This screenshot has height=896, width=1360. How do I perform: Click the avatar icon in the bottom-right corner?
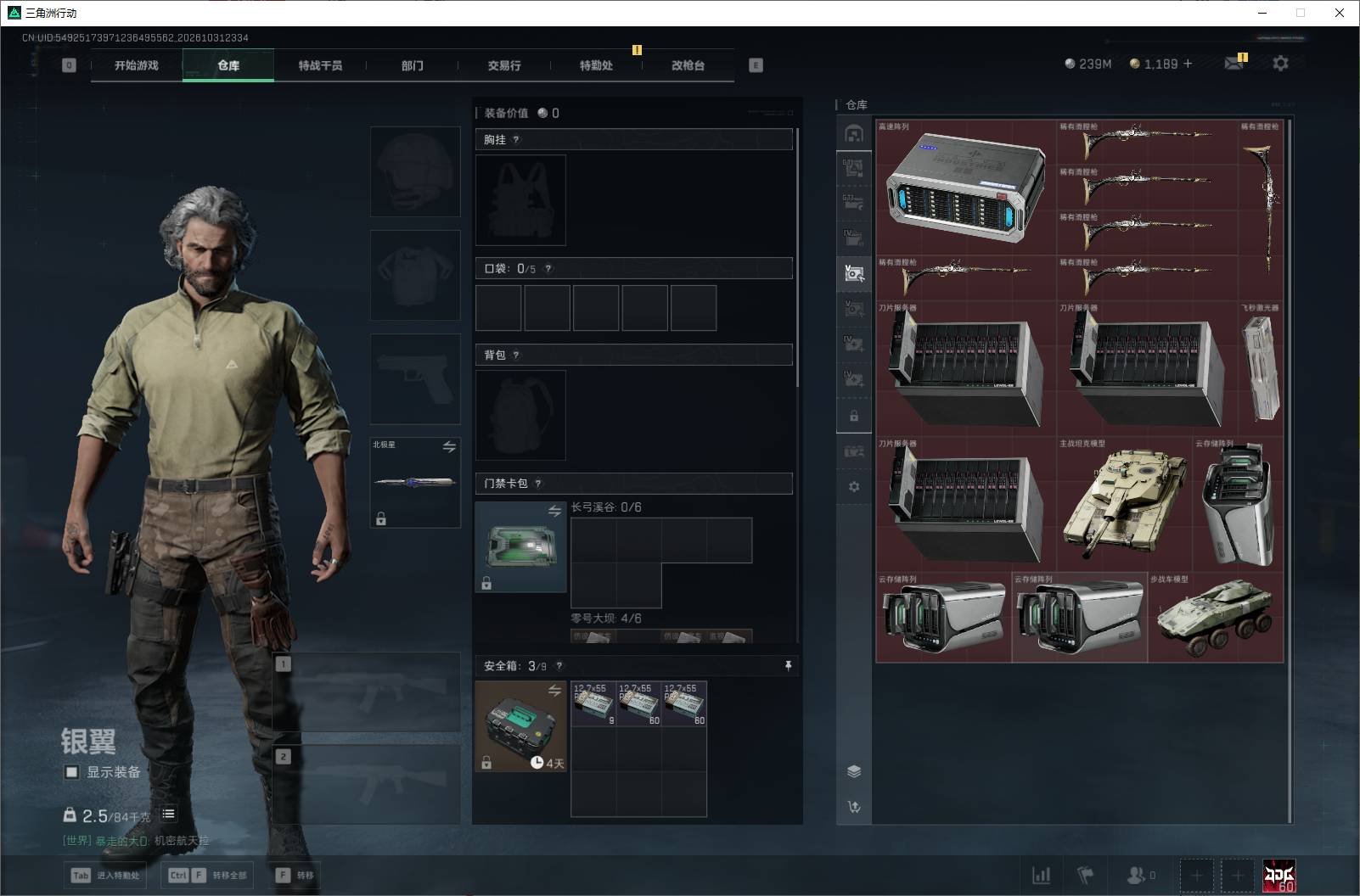click(x=1279, y=876)
